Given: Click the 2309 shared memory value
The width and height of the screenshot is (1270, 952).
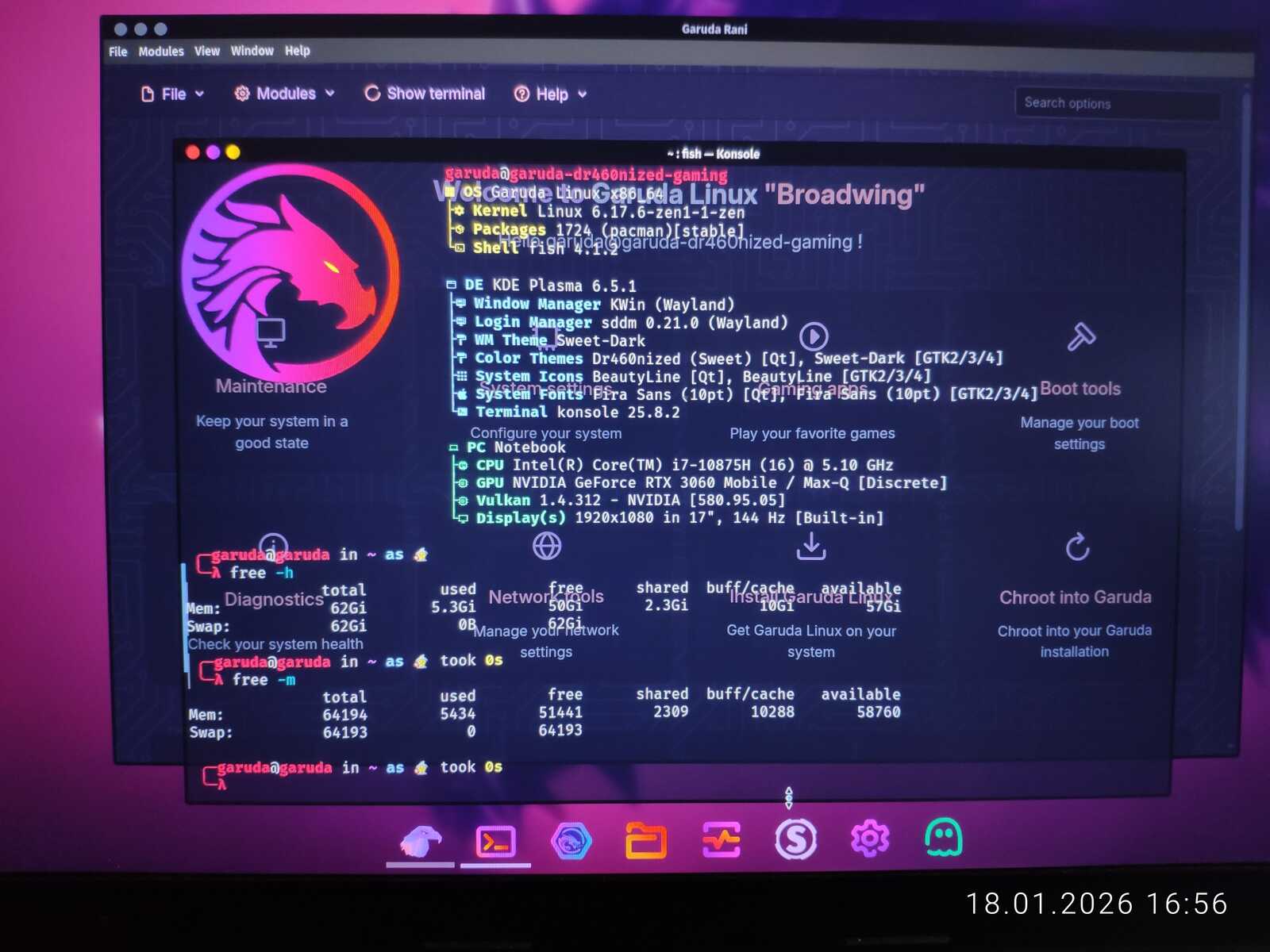Looking at the screenshot, I should [x=671, y=712].
